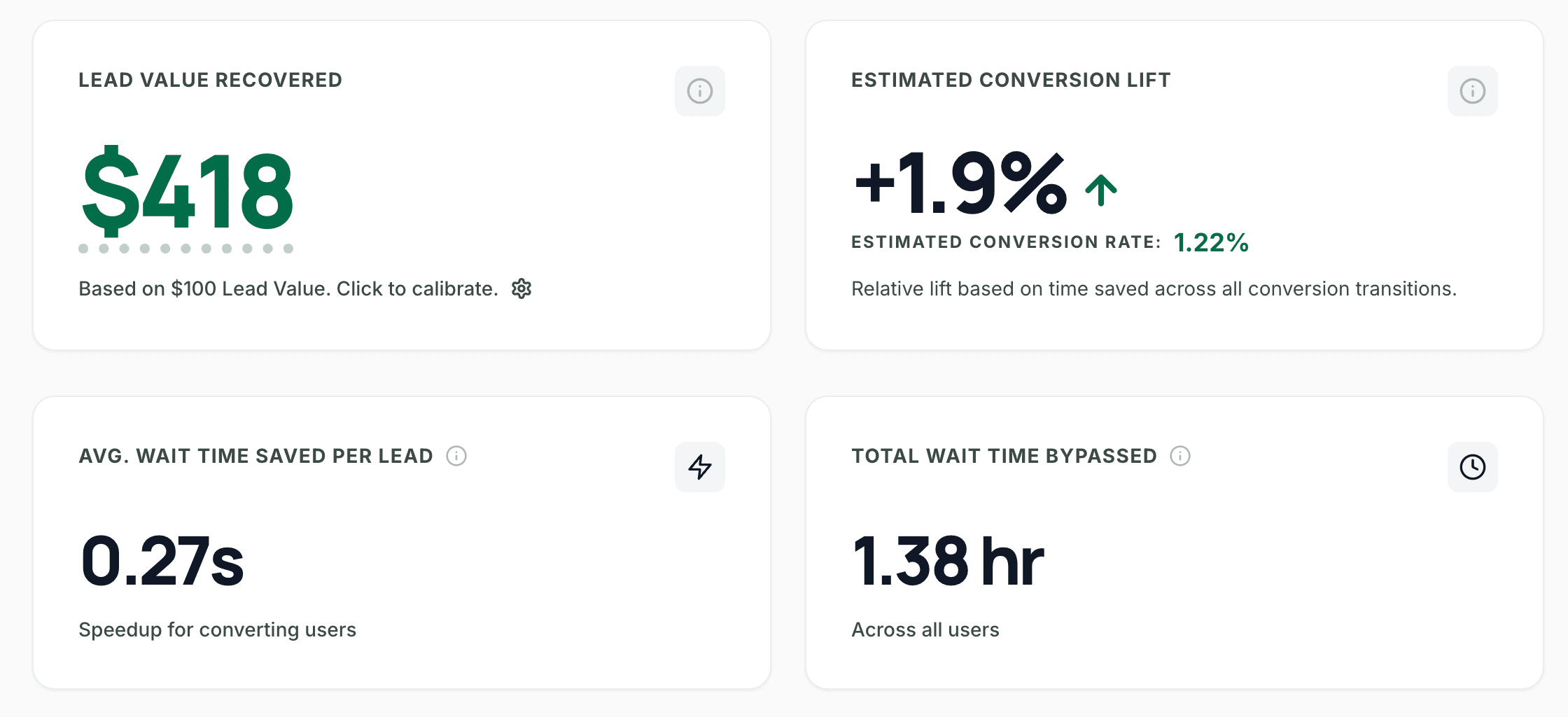The width and height of the screenshot is (1568, 717).
Task: Open the Estimated Conversion Lift info tooltip
Action: 1473,91
